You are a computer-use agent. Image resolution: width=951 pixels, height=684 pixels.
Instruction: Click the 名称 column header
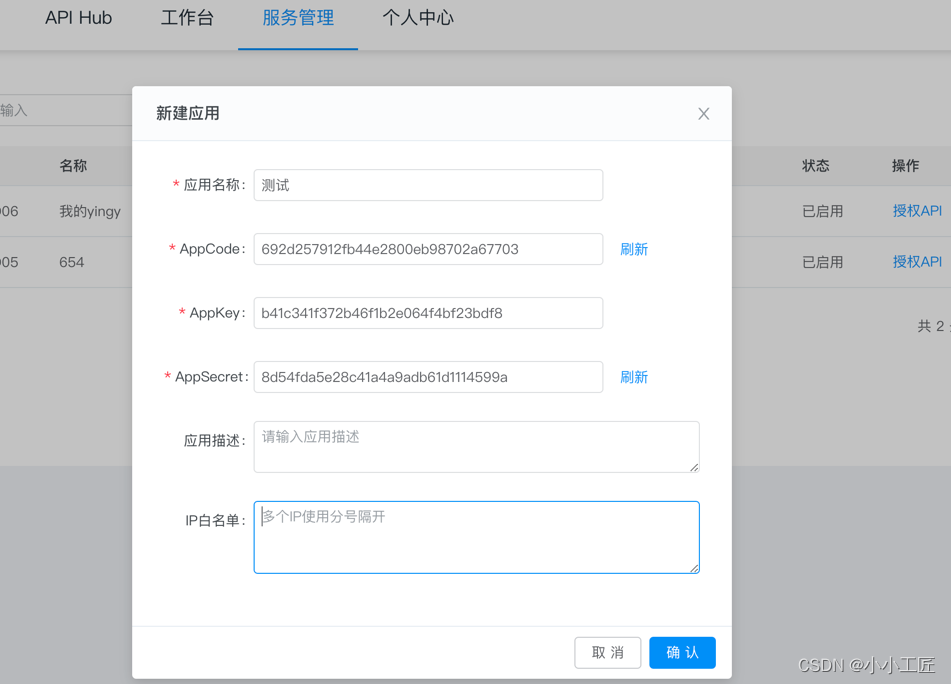click(72, 165)
